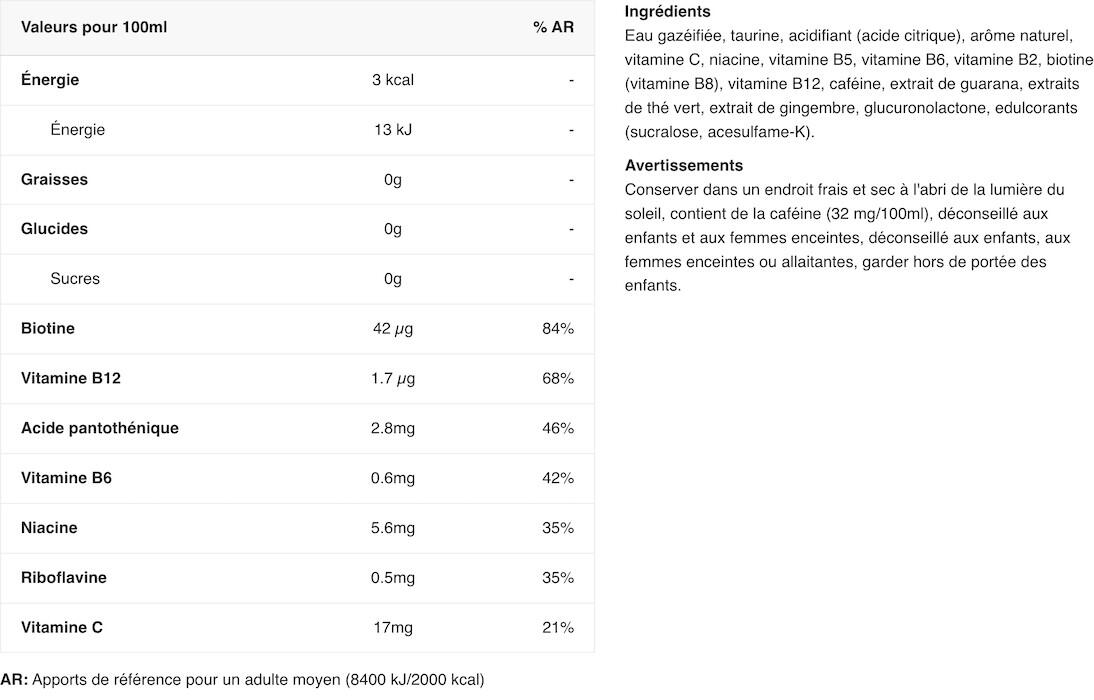Click the Biotine row label

tap(47, 328)
